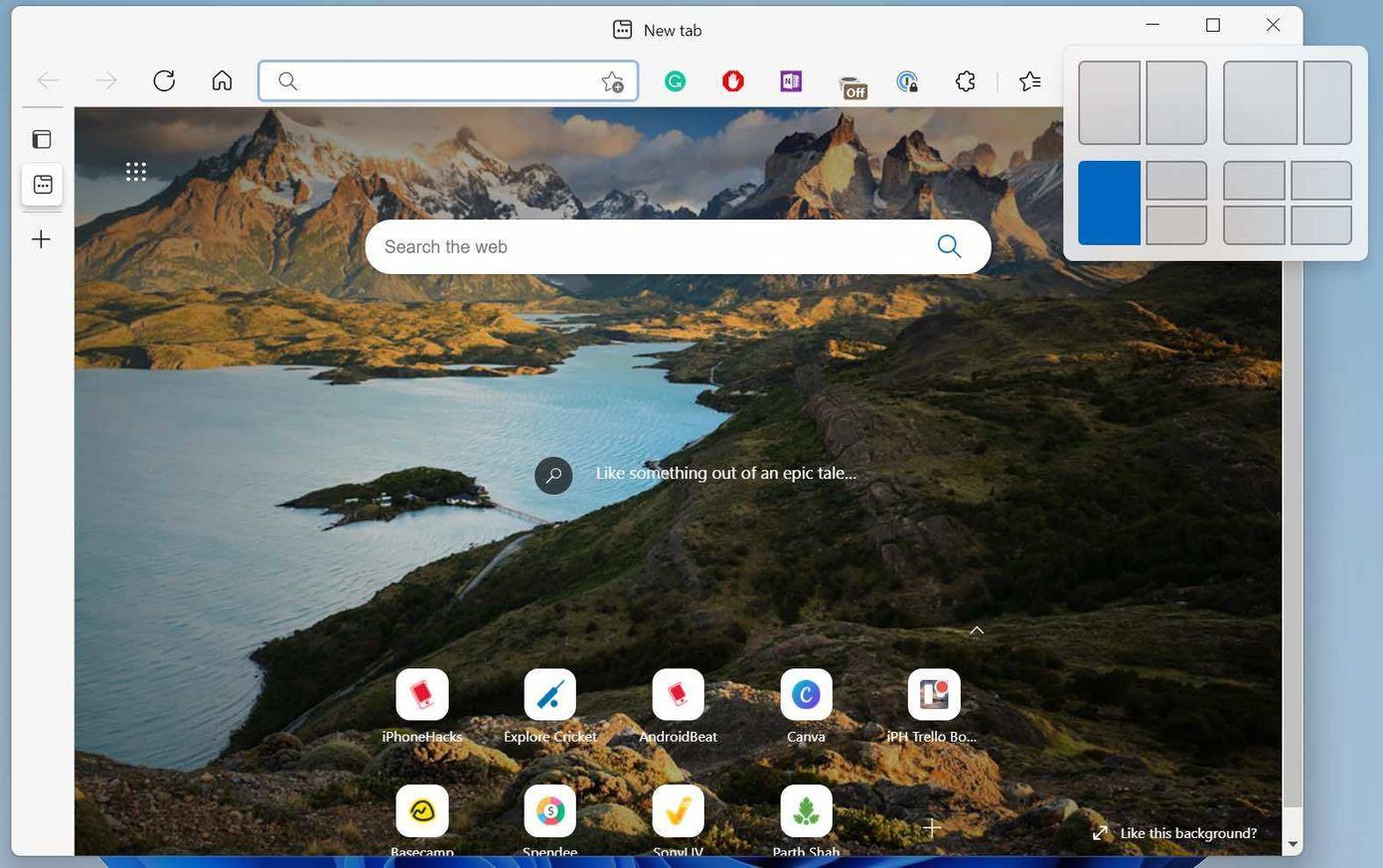
Task: Snap to top-right of three-zone layout
Action: click(1176, 181)
